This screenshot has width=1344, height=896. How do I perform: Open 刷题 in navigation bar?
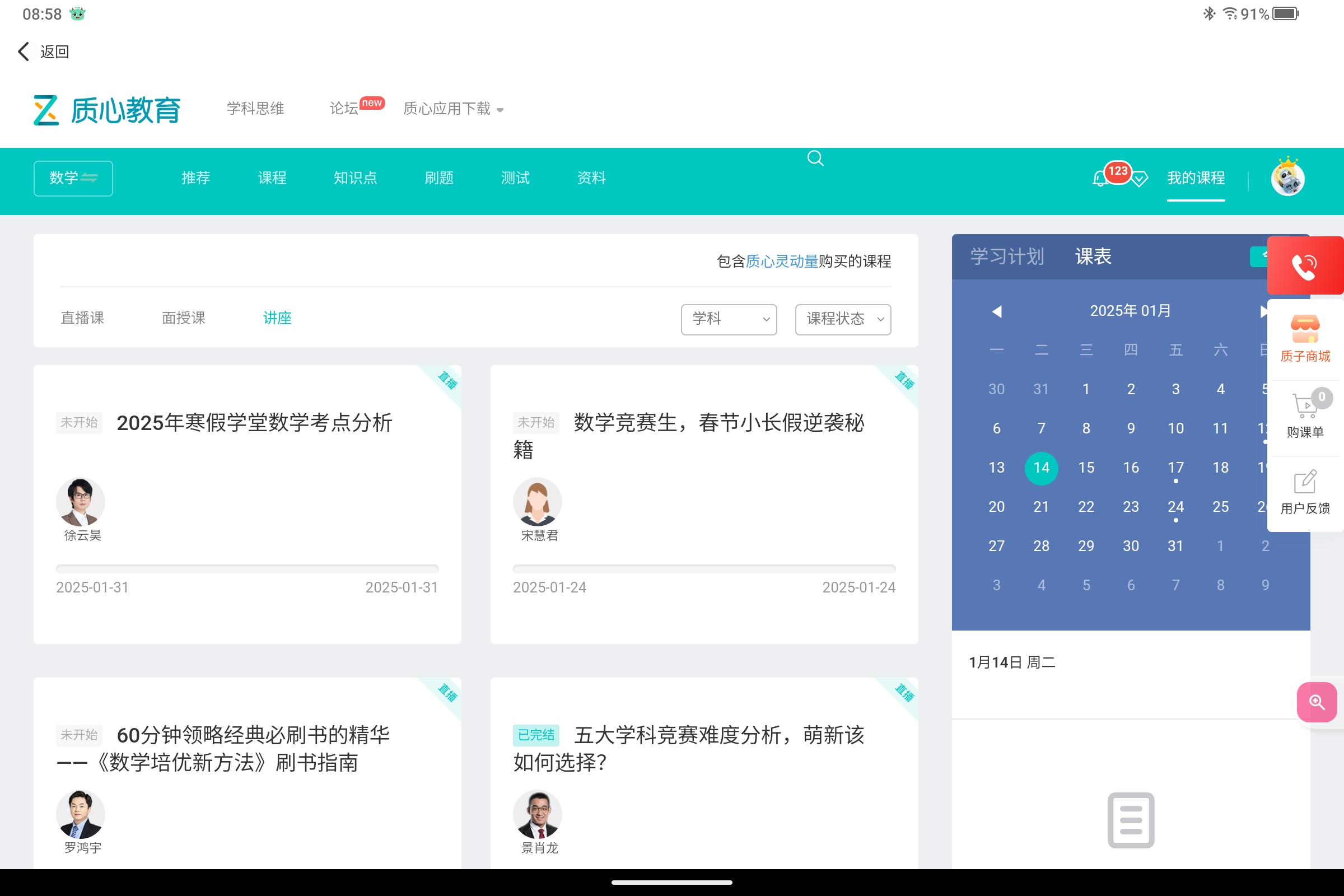pyautogui.click(x=439, y=178)
